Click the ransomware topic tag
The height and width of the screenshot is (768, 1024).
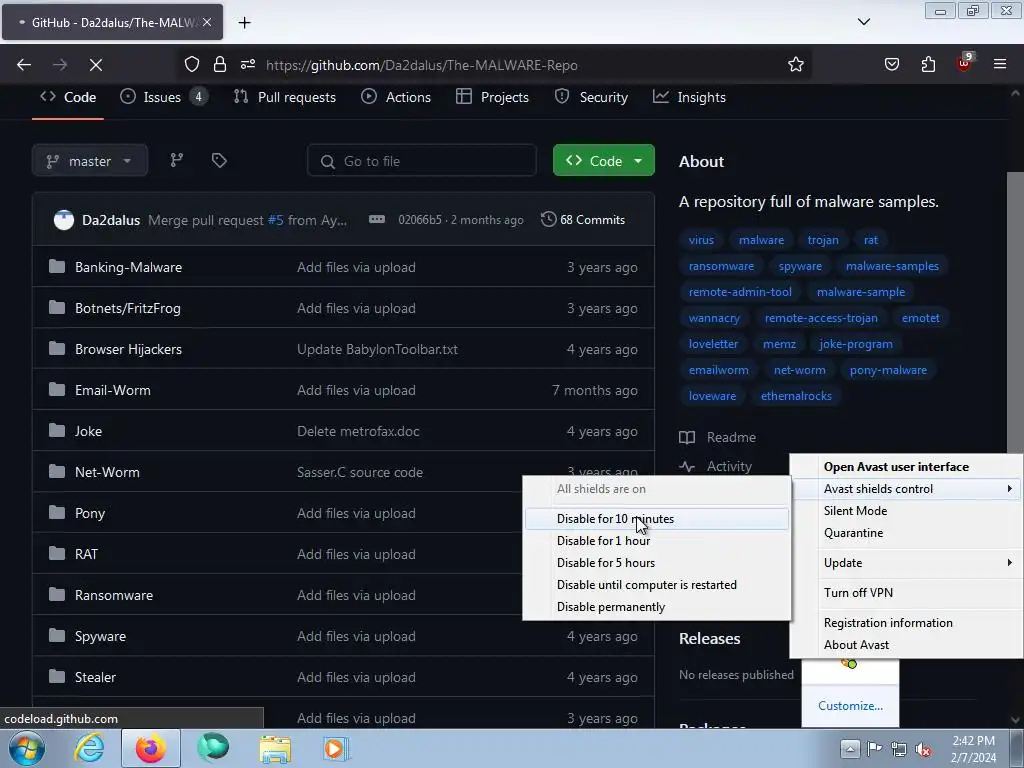[x=721, y=266]
